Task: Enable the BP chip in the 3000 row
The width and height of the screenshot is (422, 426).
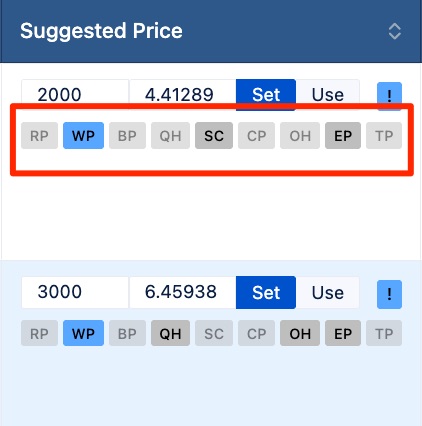Action: [127, 333]
